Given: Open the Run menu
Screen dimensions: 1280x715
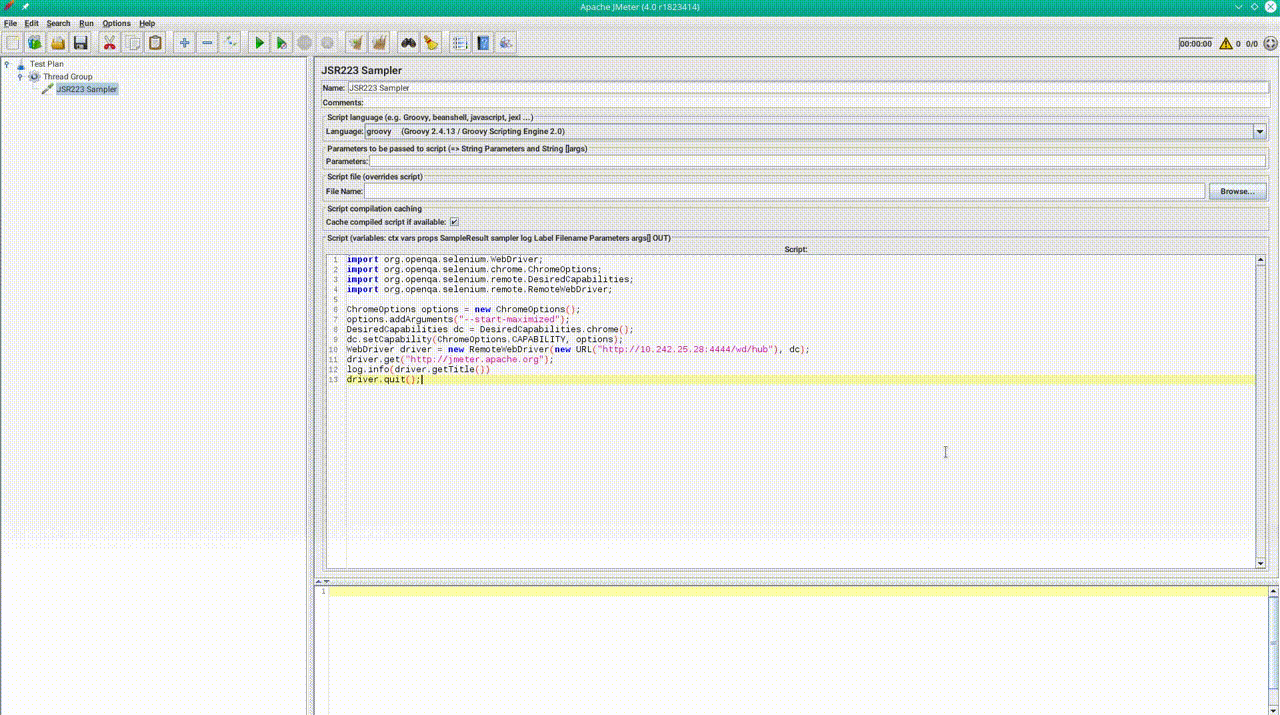Looking at the screenshot, I should pos(86,23).
